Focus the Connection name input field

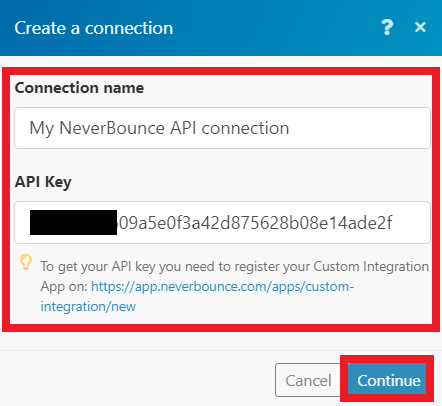pos(222,128)
